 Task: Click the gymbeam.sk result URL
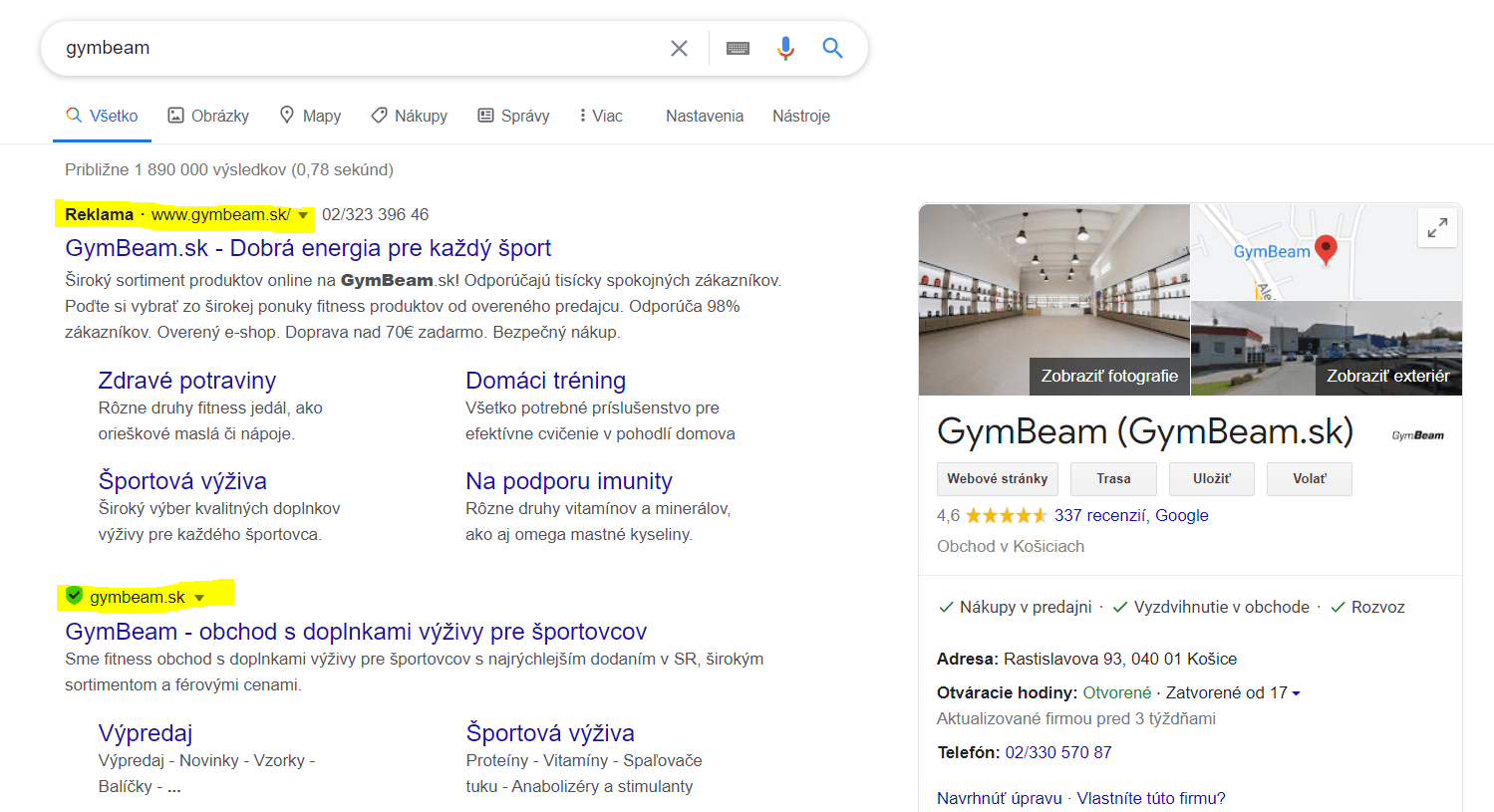coord(138,597)
